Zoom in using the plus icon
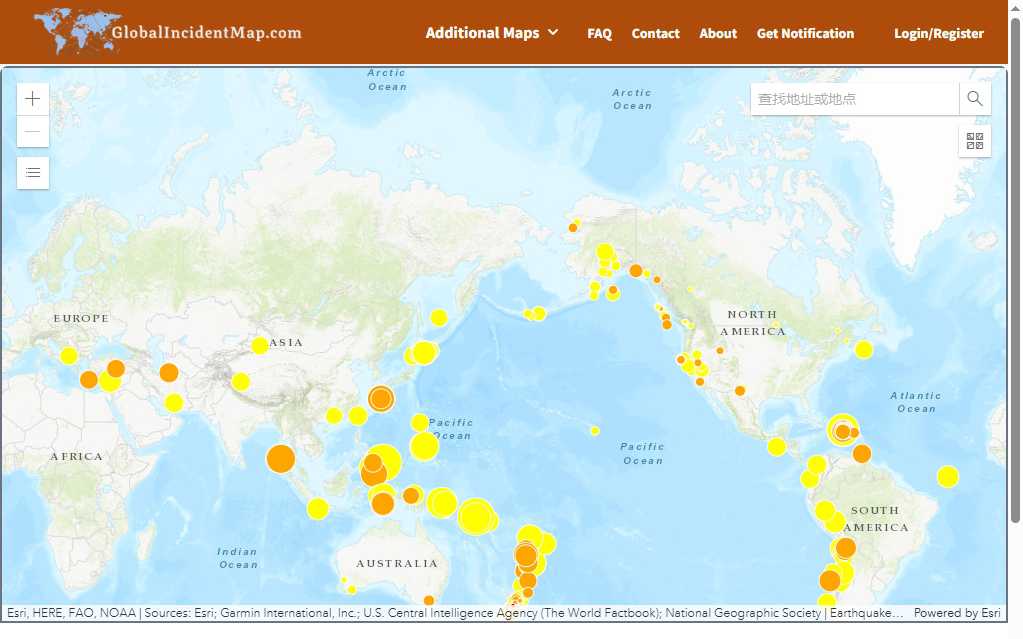Screen dimensions: 1023x639 click(32, 98)
